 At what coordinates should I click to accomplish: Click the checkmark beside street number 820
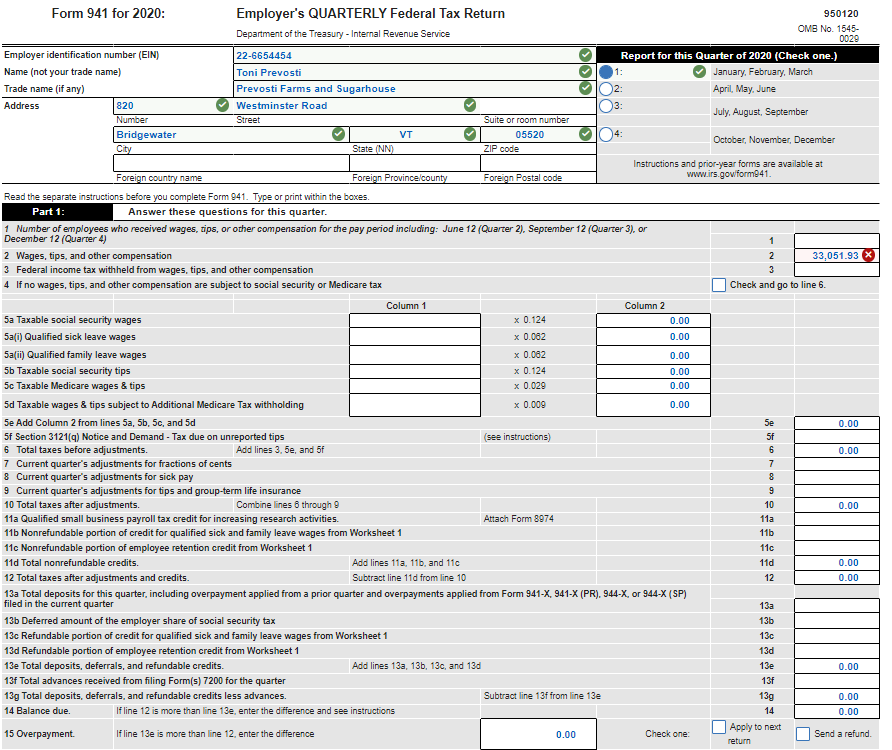tap(222, 105)
